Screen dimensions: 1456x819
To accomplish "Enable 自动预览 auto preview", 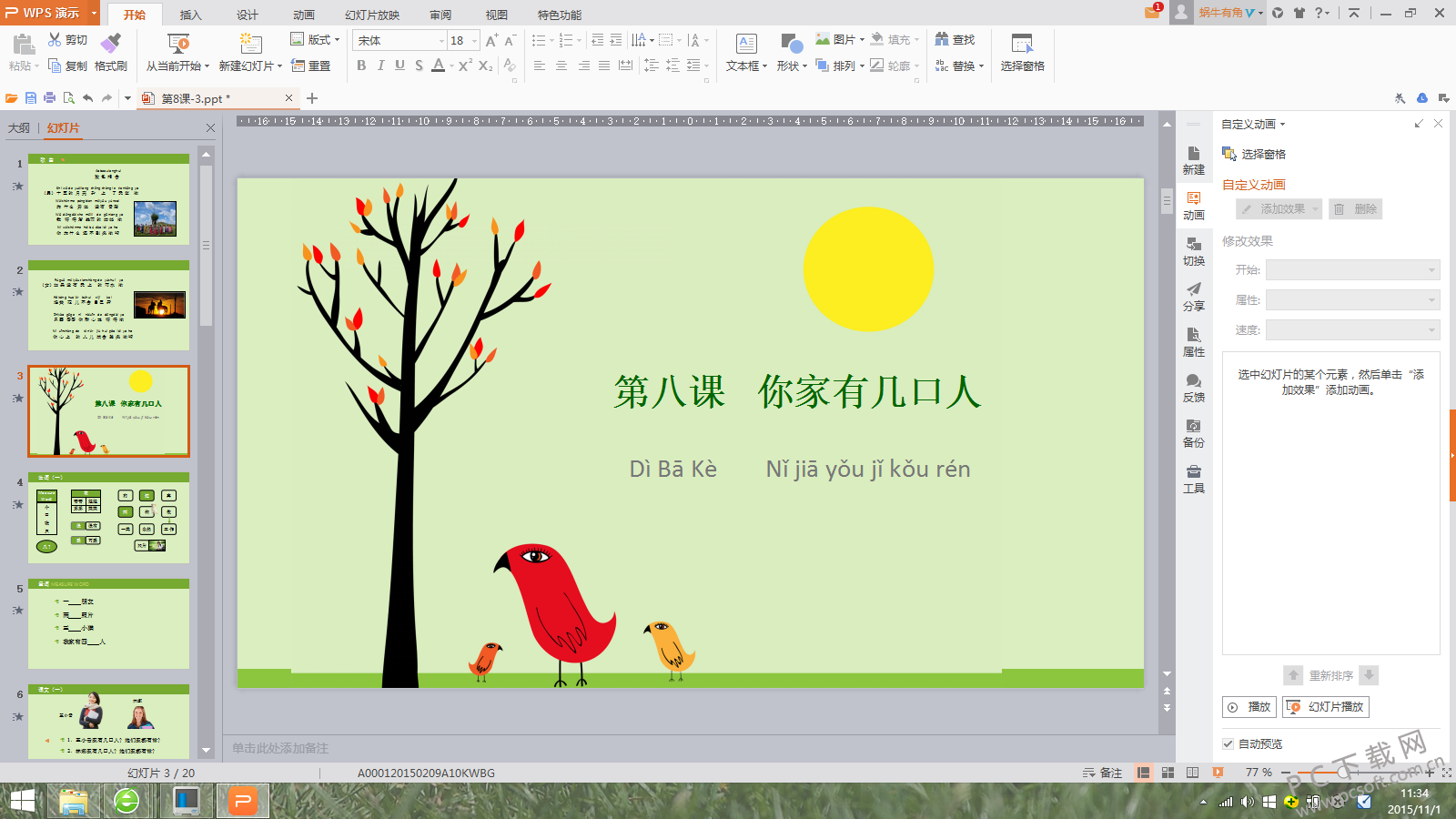I will [1229, 743].
